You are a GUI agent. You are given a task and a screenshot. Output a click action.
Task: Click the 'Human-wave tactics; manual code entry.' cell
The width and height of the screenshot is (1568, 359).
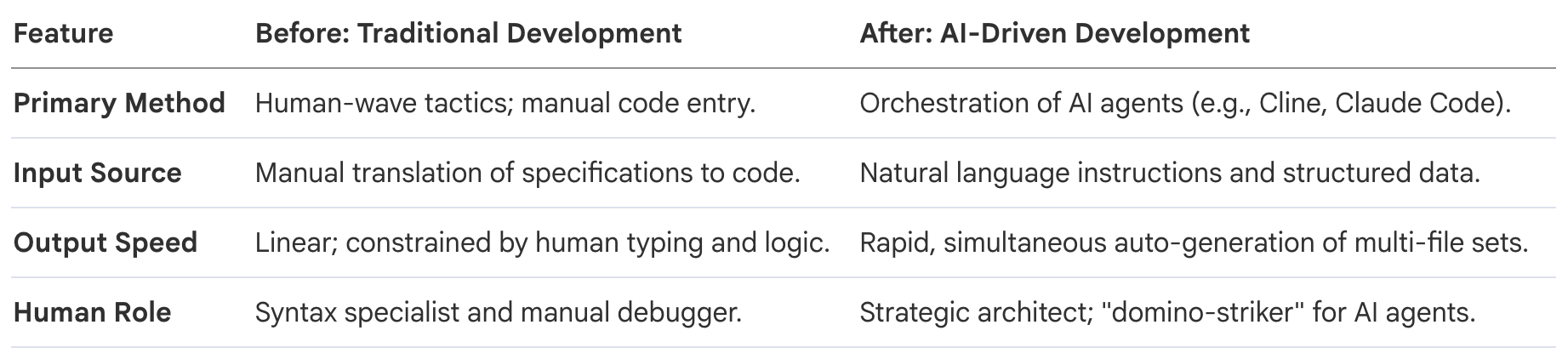pos(505,104)
